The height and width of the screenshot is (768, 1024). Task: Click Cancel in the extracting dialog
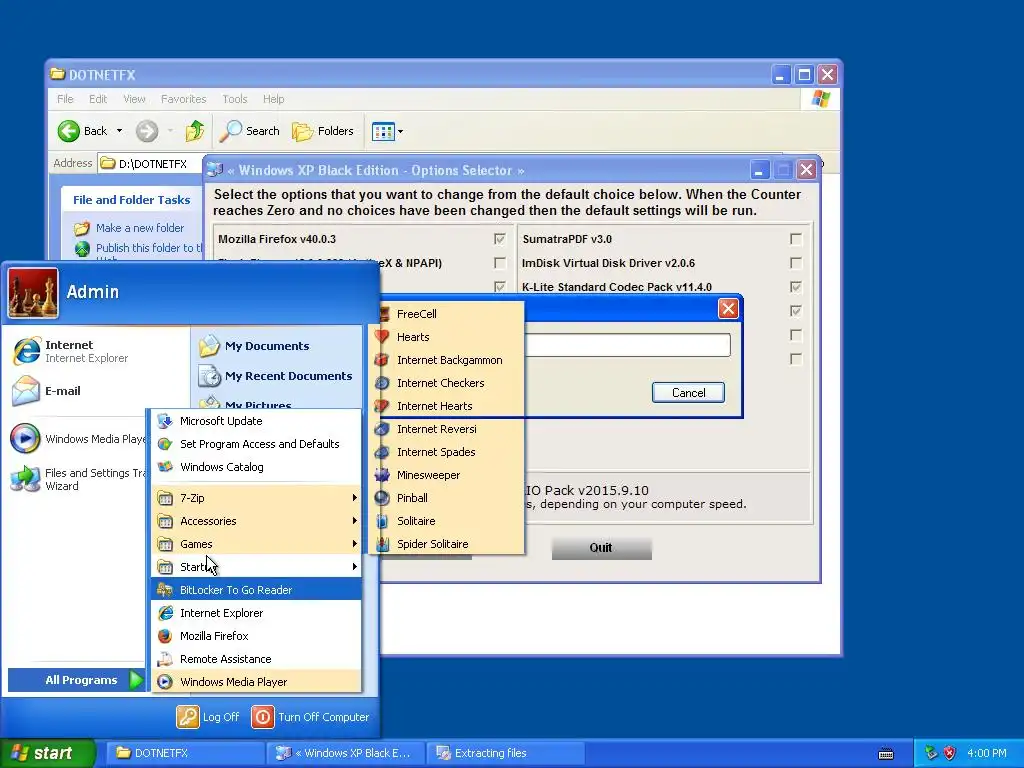pos(688,392)
